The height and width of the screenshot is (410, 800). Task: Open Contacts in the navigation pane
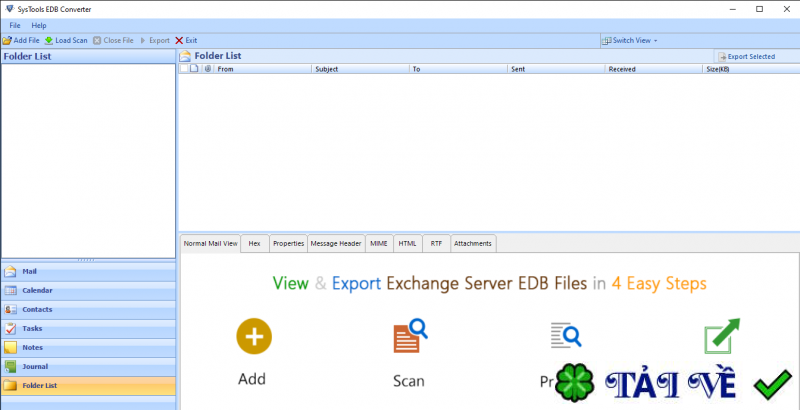pos(37,309)
